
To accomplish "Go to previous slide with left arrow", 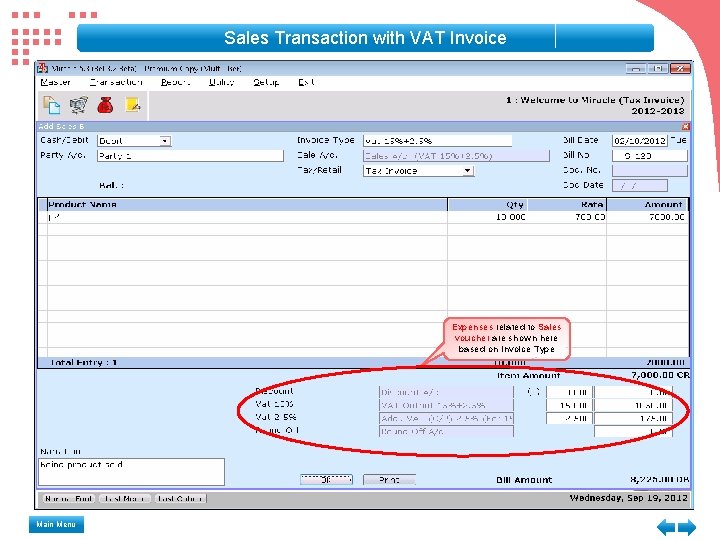I will point(665,527).
